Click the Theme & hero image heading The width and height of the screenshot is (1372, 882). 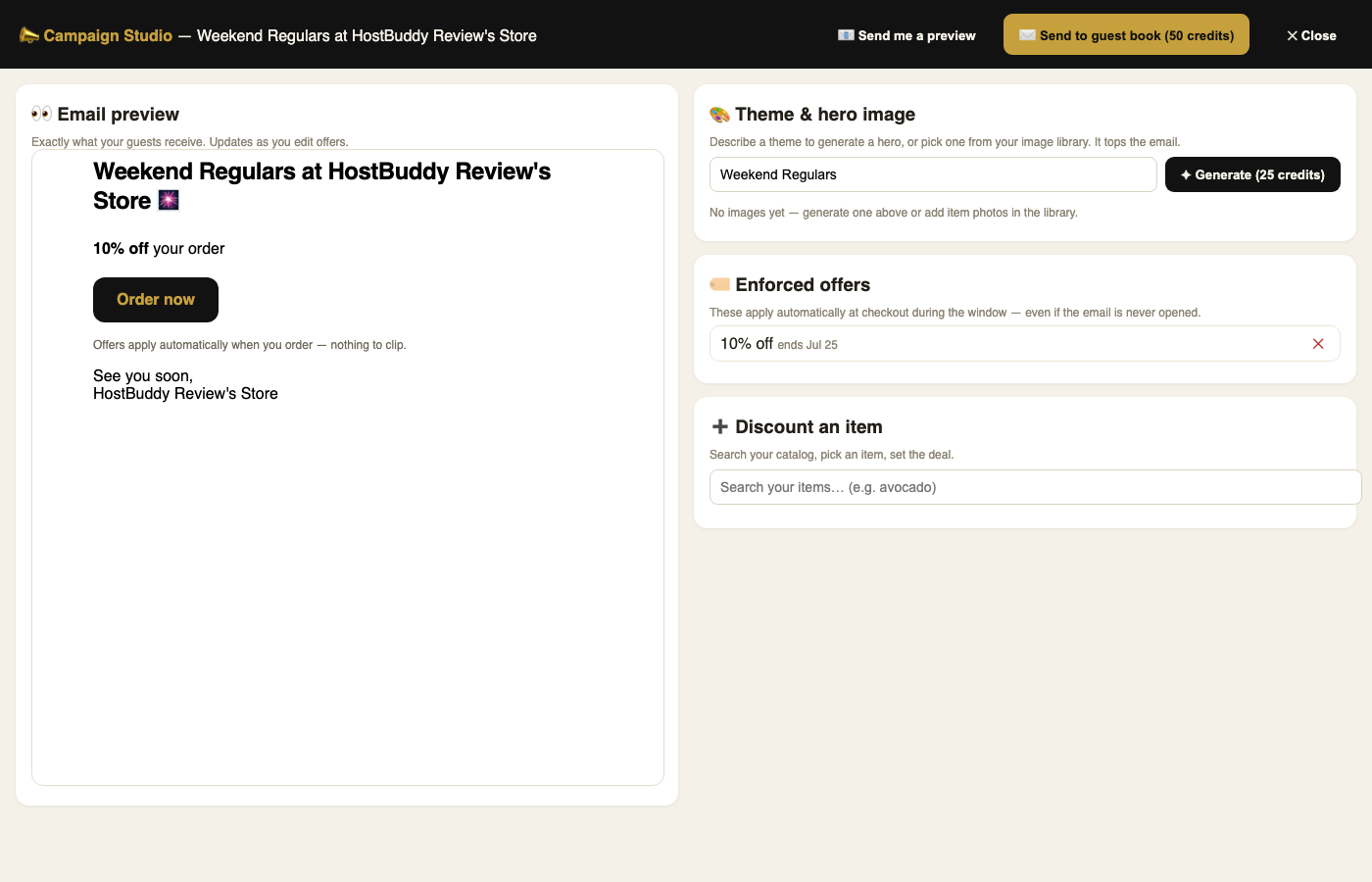[x=825, y=115]
